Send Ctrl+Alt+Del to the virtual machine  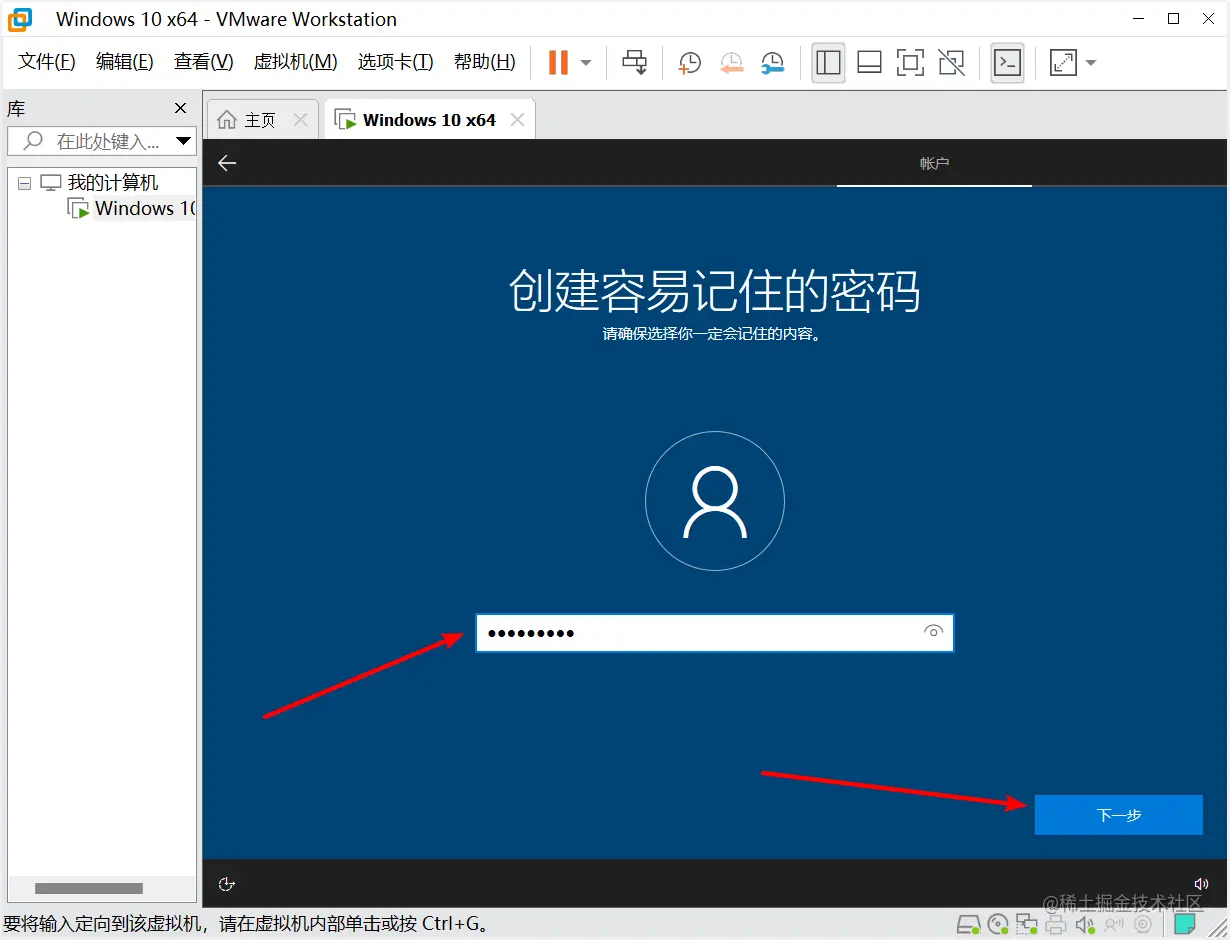(634, 62)
